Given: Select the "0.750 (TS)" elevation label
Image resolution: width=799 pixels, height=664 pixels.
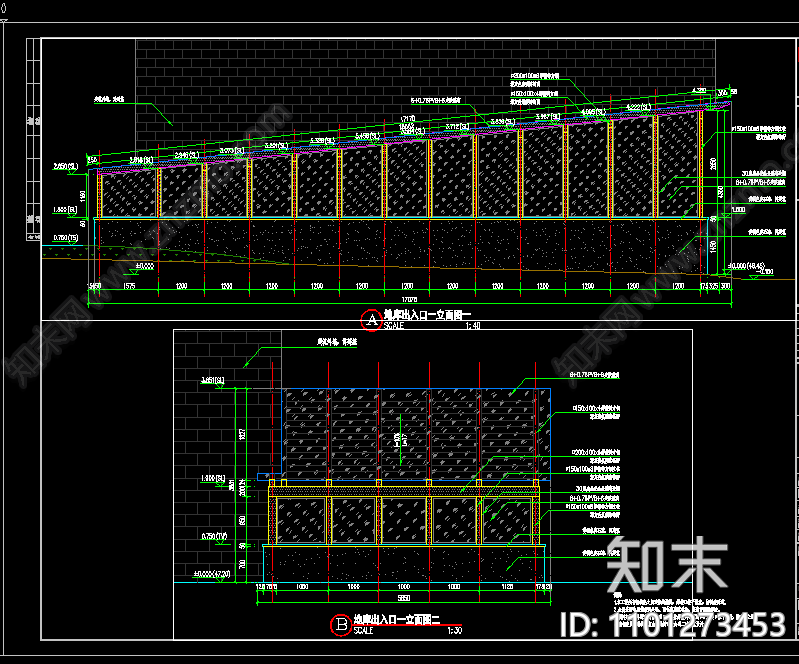Looking at the screenshot, I should pyautogui.click(x=66, y=237).
